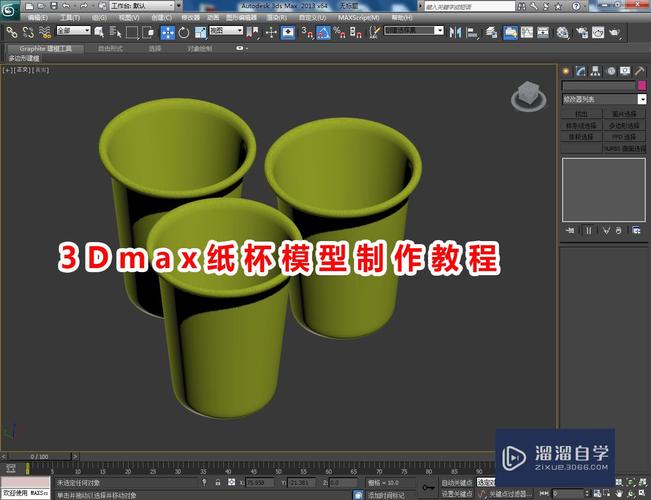Open the Modify panel tab
The height and width of the screenshot is (500, 651).
coord(581,71)
